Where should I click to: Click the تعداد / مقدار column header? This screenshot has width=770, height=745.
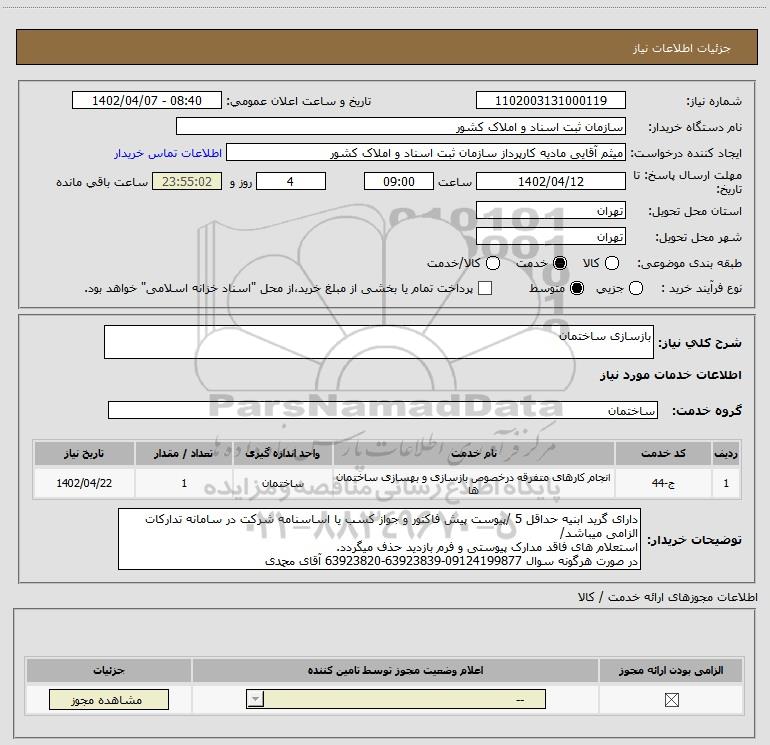(184, 453)
